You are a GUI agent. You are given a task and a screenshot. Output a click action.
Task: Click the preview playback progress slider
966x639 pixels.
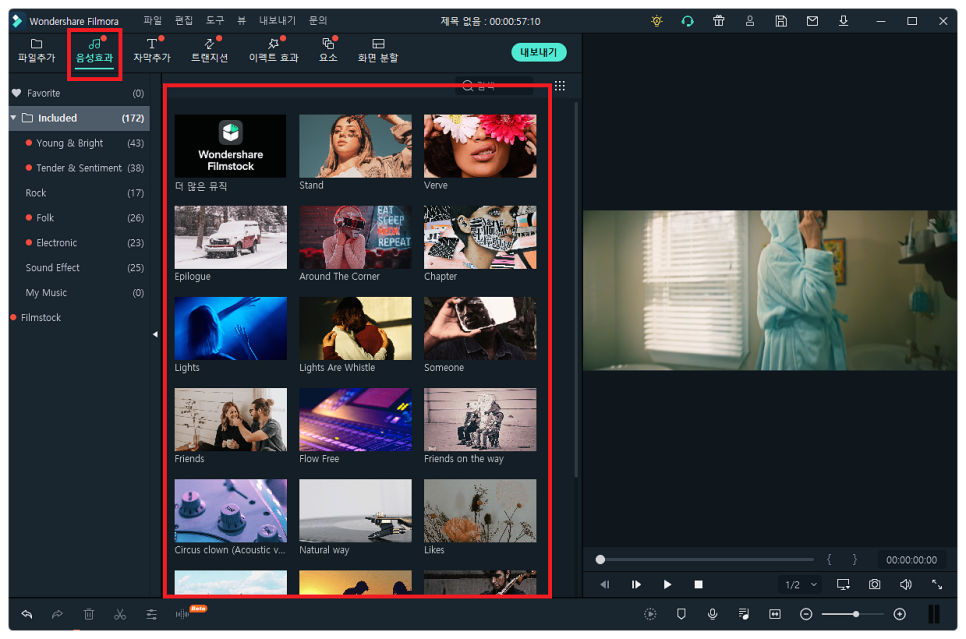(705, 560)
